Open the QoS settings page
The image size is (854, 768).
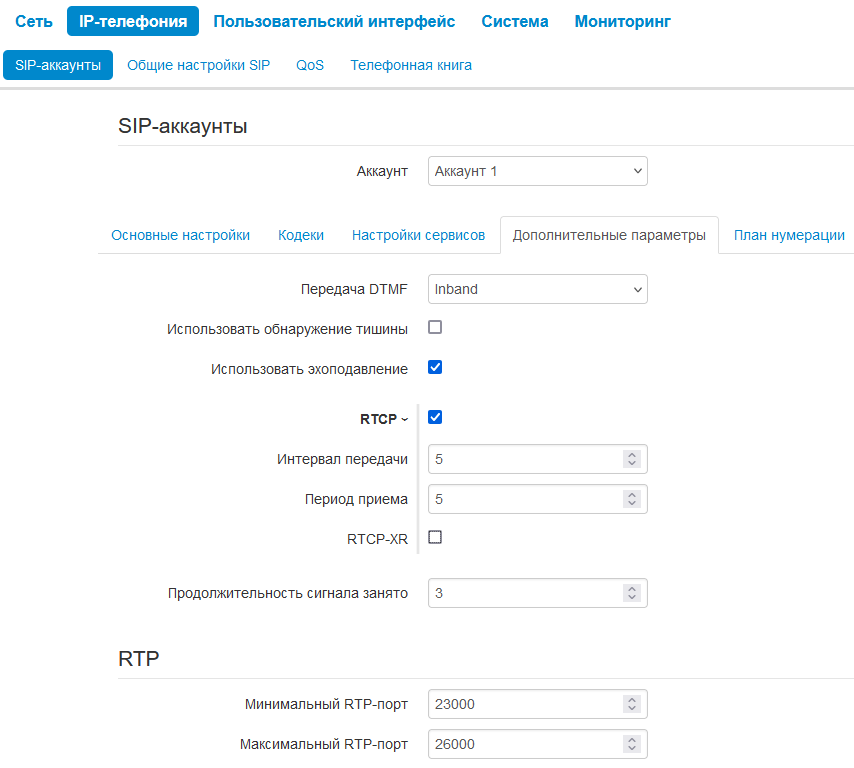tap(310, 65)
